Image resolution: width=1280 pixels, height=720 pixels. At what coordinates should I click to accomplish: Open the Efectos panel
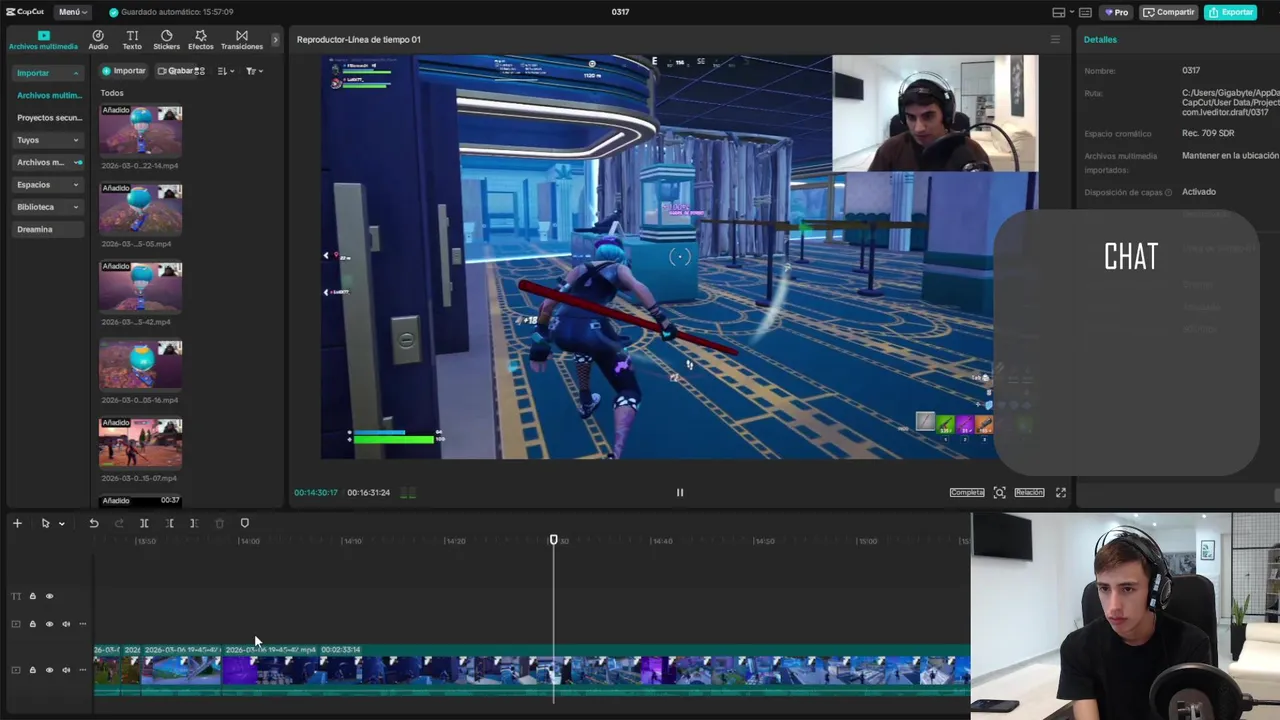coord(201,40)
